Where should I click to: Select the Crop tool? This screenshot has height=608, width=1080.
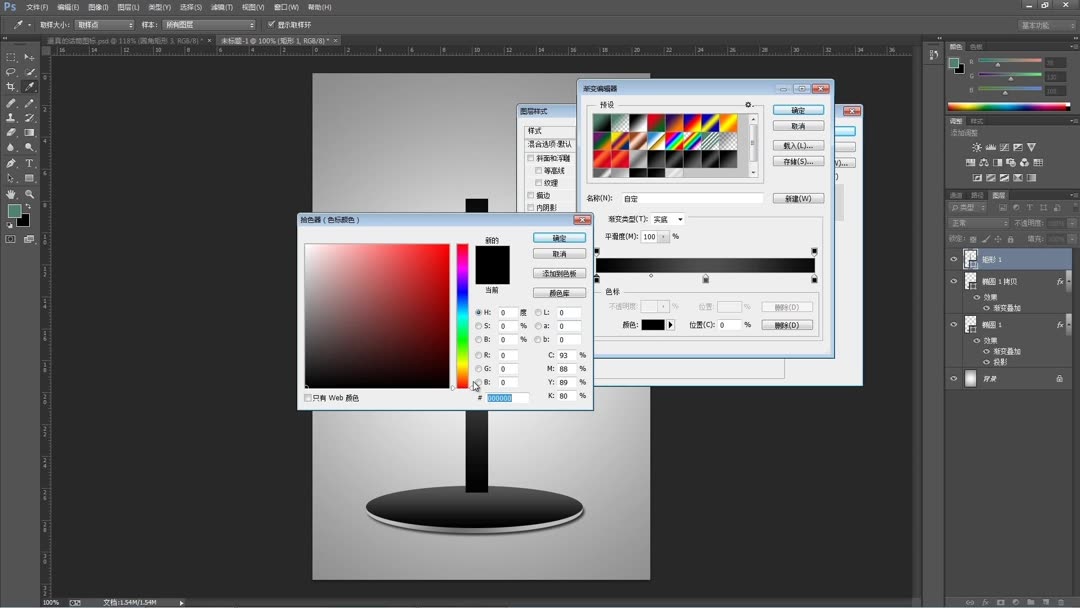click(10, 85)
